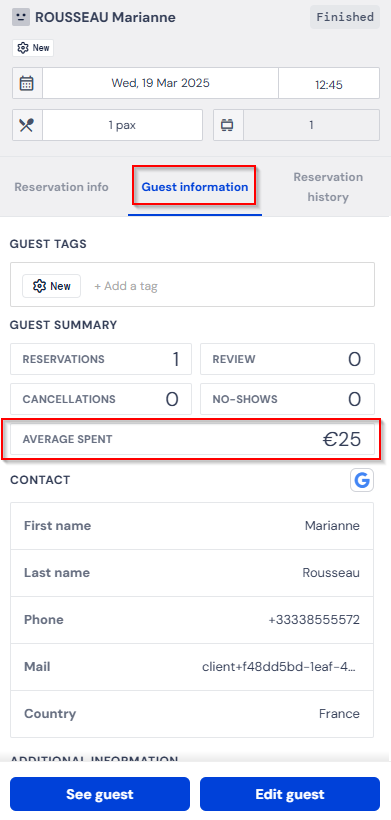
Task: Click the gear icon in New tag under name
Action: 23,48
